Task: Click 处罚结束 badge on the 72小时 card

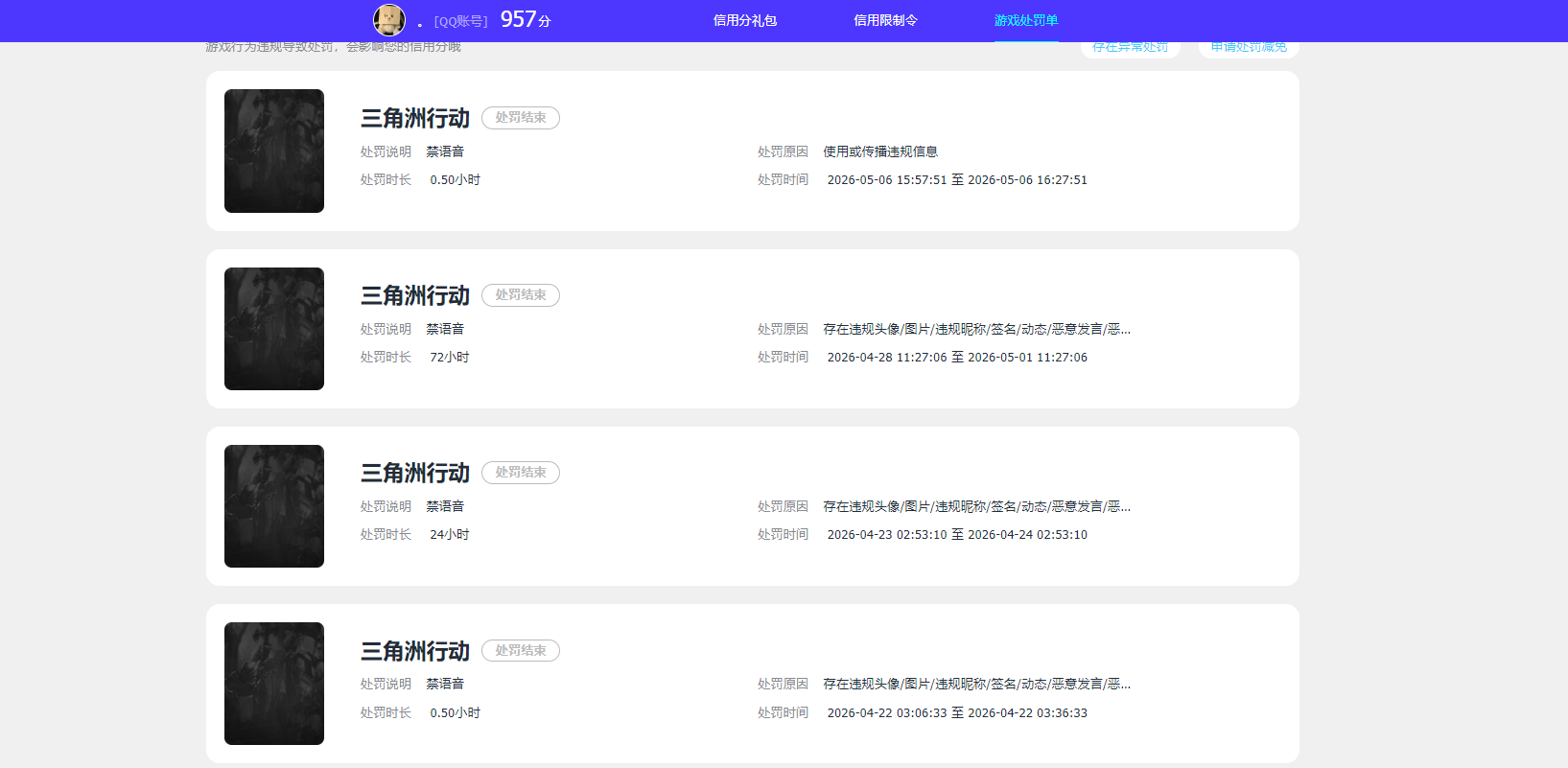Action: pos(521,295)
